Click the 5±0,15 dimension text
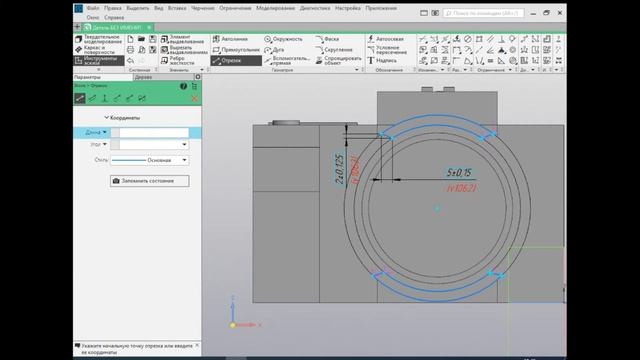Viewport: 640px width, 360px height. [460, 173]
